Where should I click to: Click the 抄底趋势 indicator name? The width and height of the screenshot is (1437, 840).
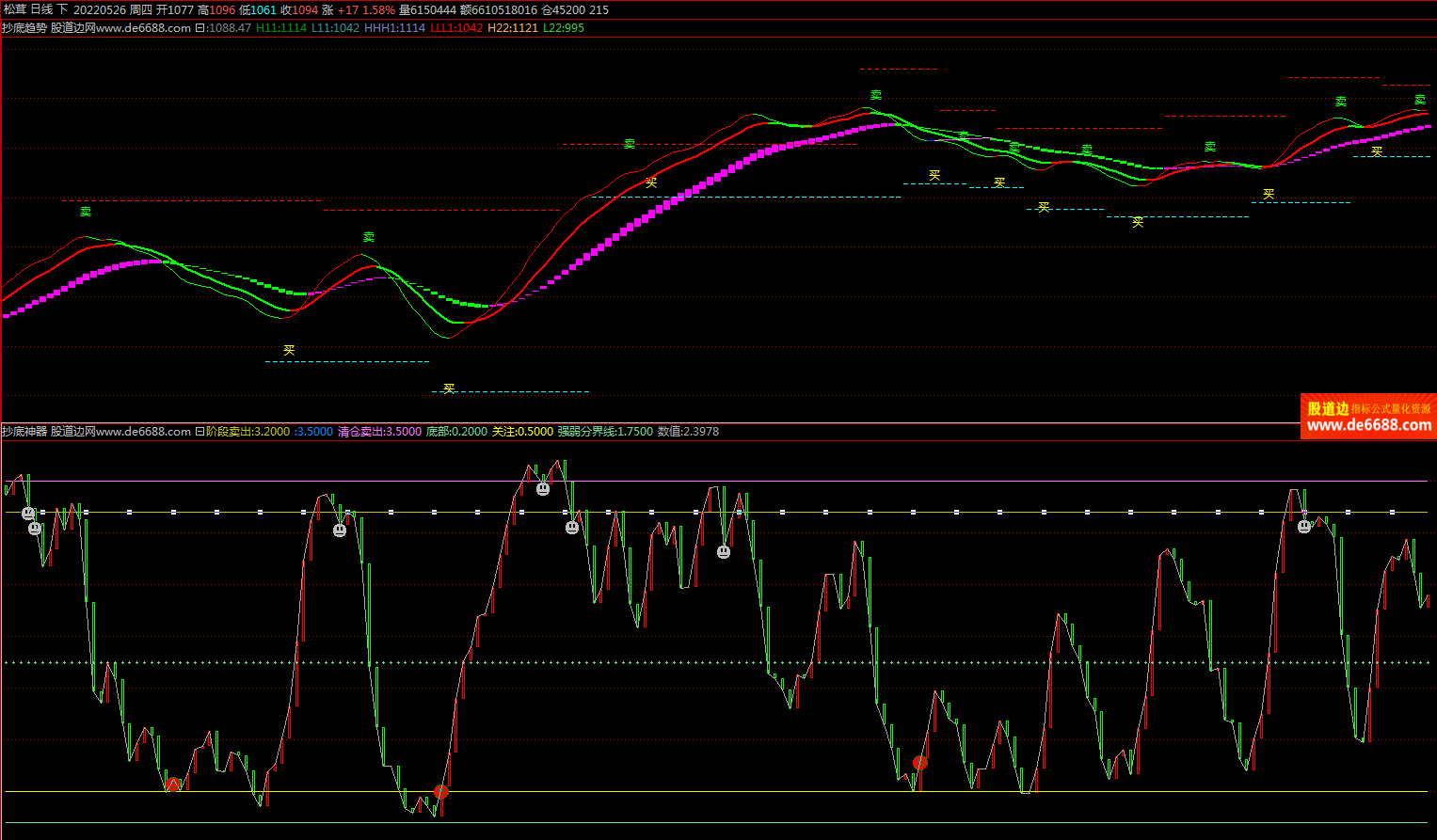coord(24,28)
